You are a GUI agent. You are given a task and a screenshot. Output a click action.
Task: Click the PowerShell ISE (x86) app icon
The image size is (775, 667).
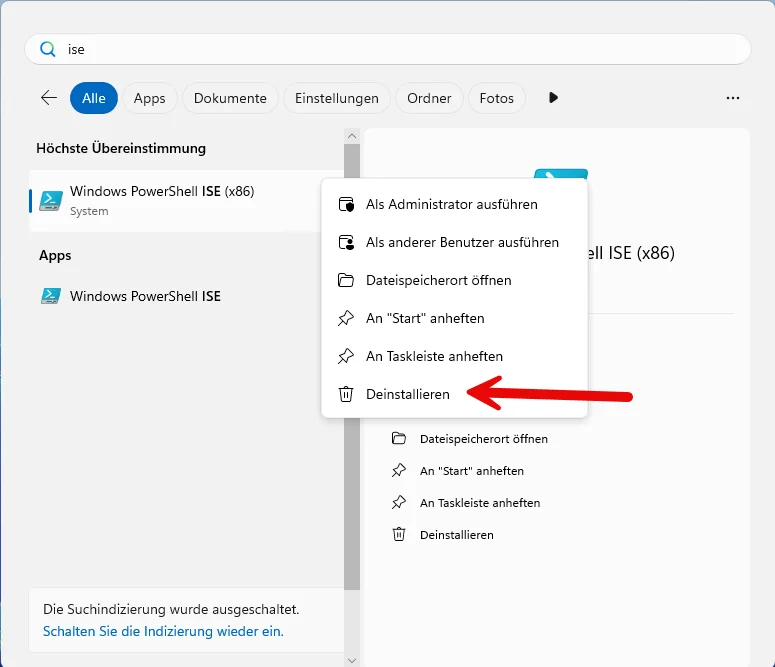click(x=51, y=201)
